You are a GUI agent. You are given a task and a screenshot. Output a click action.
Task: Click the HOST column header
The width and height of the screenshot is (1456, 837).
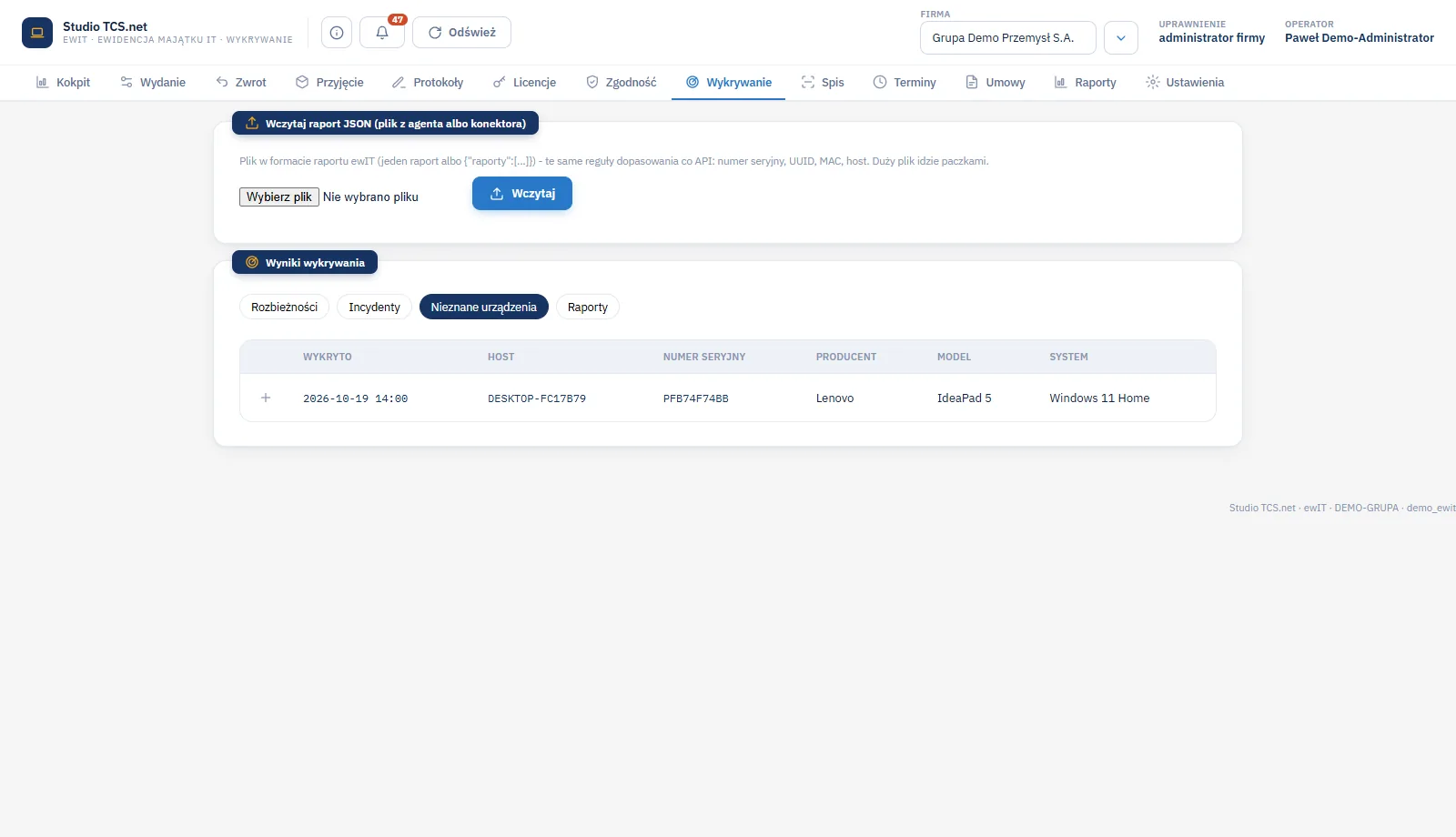[x=501, y=358]
